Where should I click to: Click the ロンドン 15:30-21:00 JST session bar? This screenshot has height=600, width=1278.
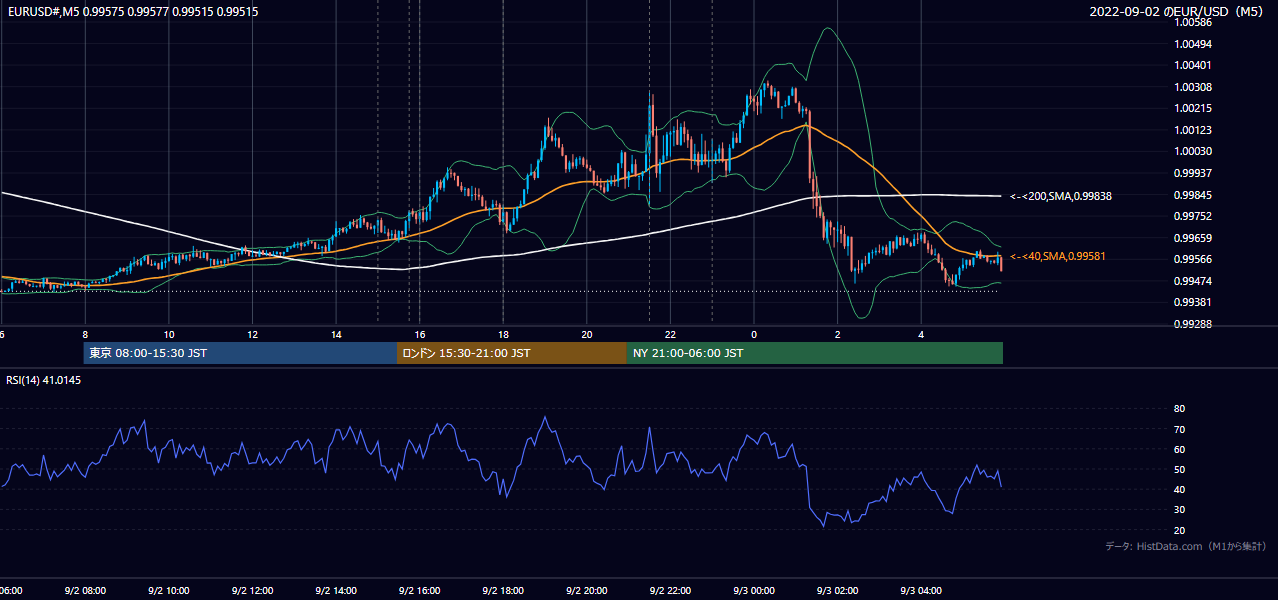pos(512,353)
